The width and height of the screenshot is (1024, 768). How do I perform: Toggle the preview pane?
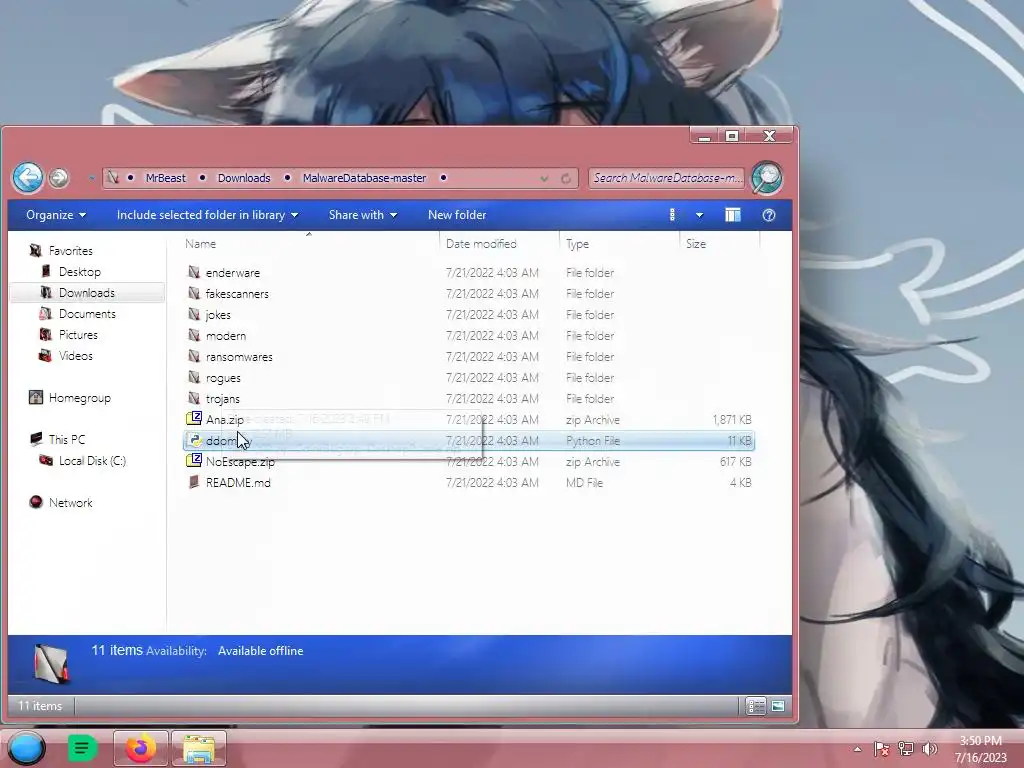coord(733,215)
